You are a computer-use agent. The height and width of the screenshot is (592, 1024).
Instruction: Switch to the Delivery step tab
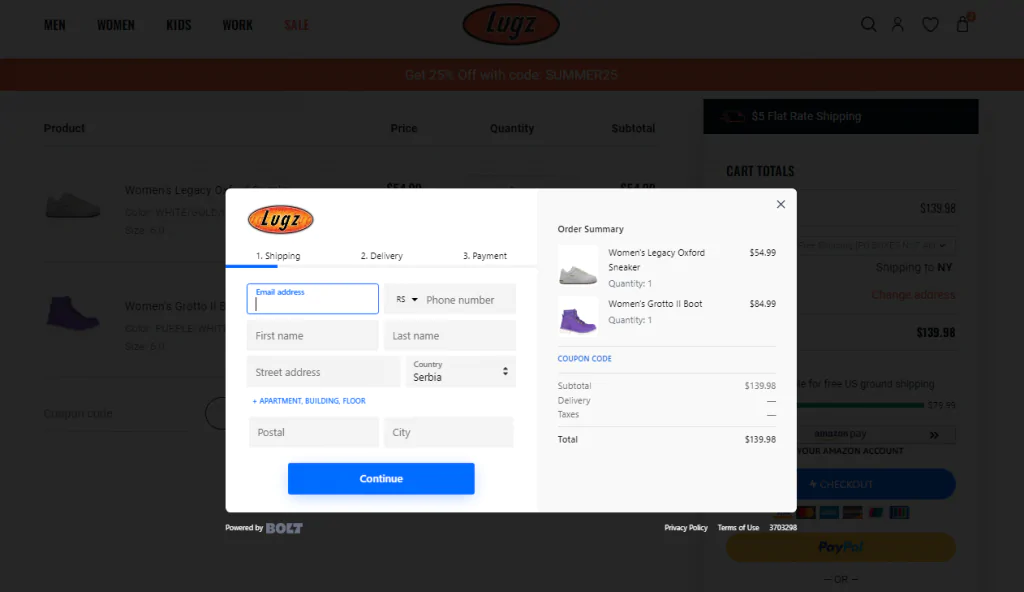(381, 255)
